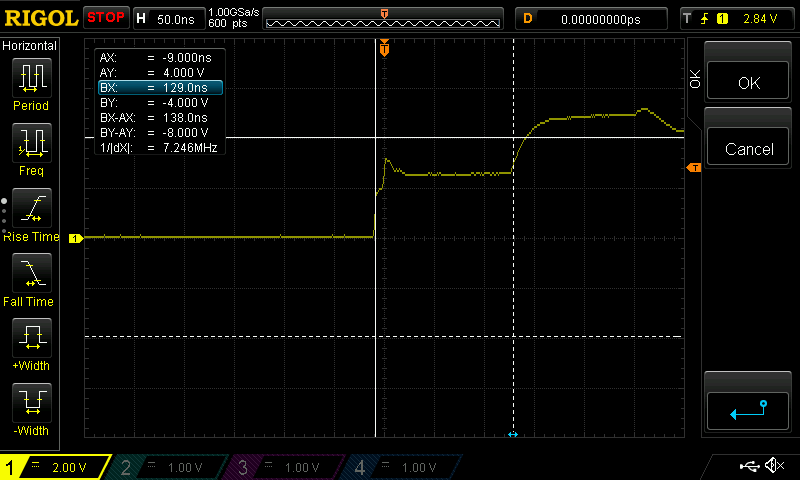Click the USB connection status icon
This screenshot has height=480, width=800.
point(749,466)
